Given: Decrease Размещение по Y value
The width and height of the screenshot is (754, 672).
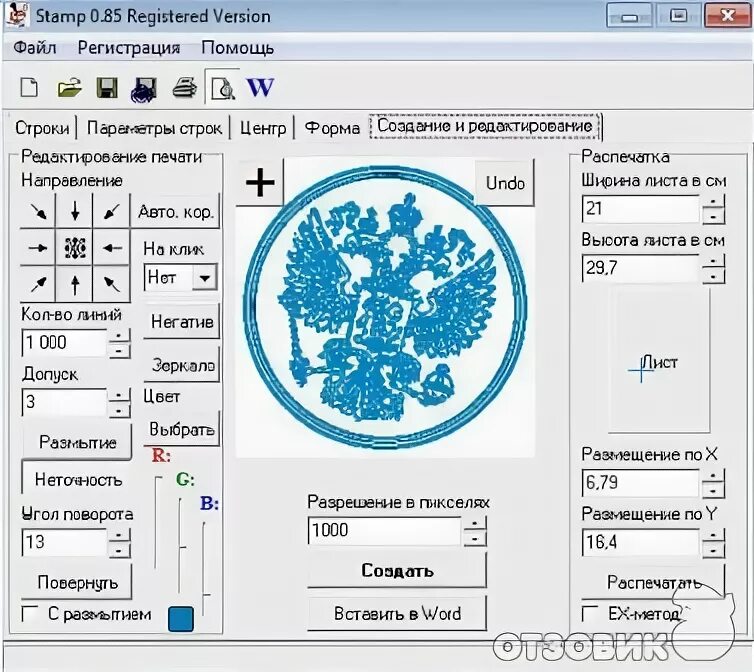Looking at the screenshot, I should click(713, 550).
